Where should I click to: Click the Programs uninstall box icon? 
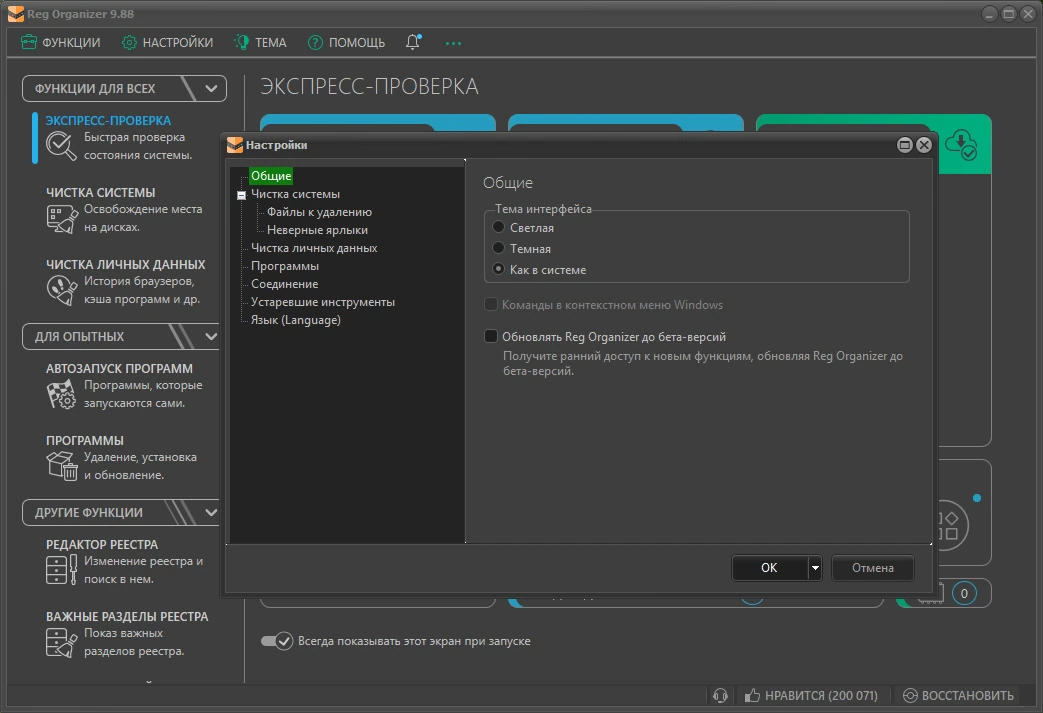click(x=62, y=466)
